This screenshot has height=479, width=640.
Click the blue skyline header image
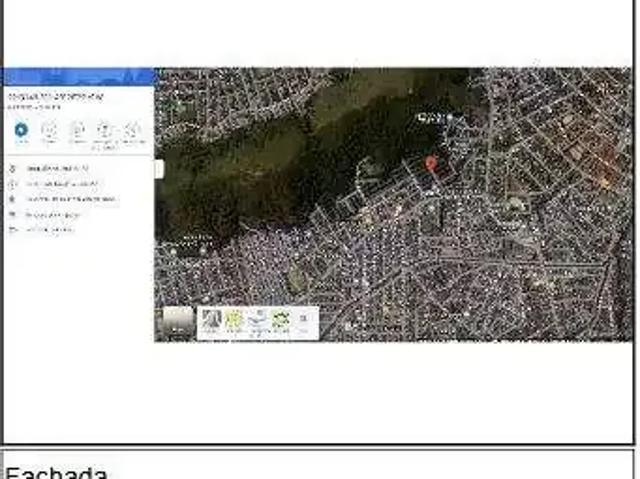point(78,77)
